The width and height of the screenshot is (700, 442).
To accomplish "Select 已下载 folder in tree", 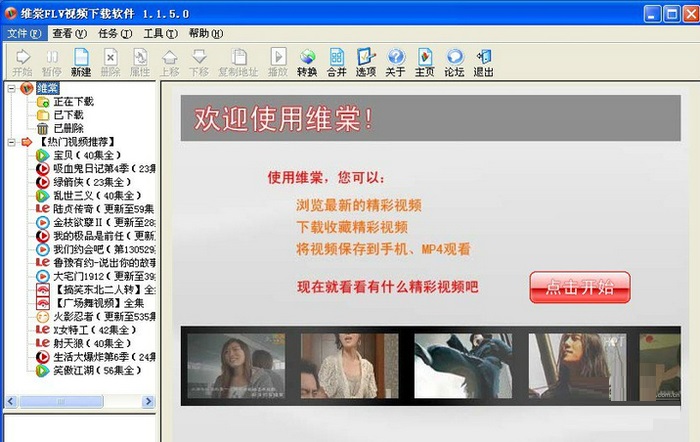I will pos(68,115).
